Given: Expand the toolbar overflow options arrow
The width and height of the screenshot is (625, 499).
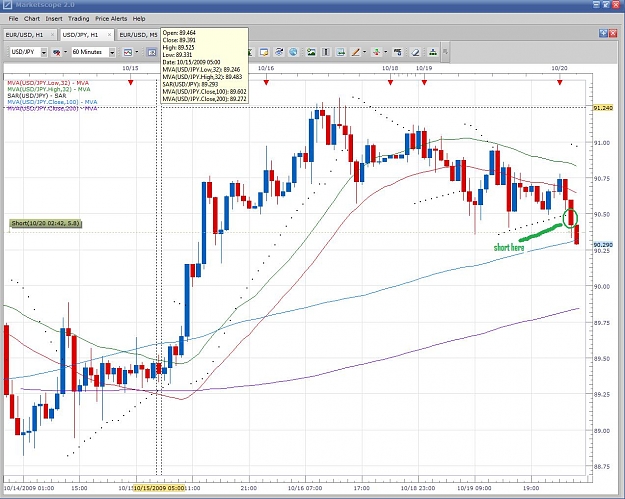Looking at the screenshot, I should pyautogui.click(x=446, y=52).
